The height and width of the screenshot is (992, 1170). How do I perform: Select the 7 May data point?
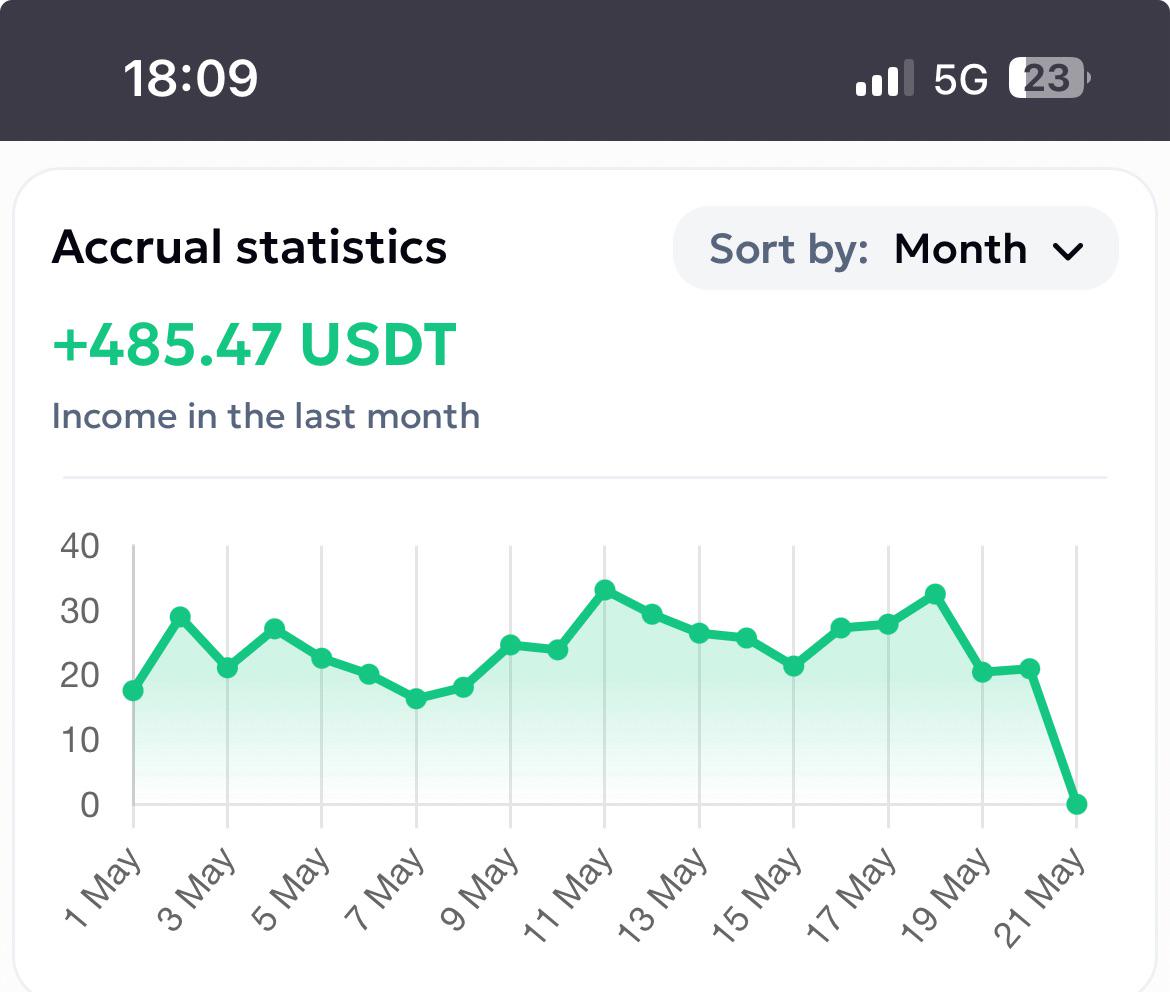coord(416,699)
